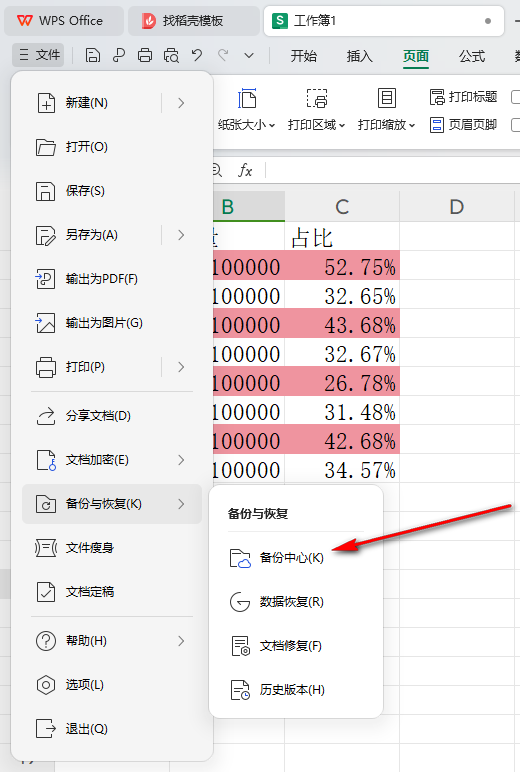Click the 占比 header cell
Image resolution: width=520 pixels, height=772 pixels.
click(342, 237)
